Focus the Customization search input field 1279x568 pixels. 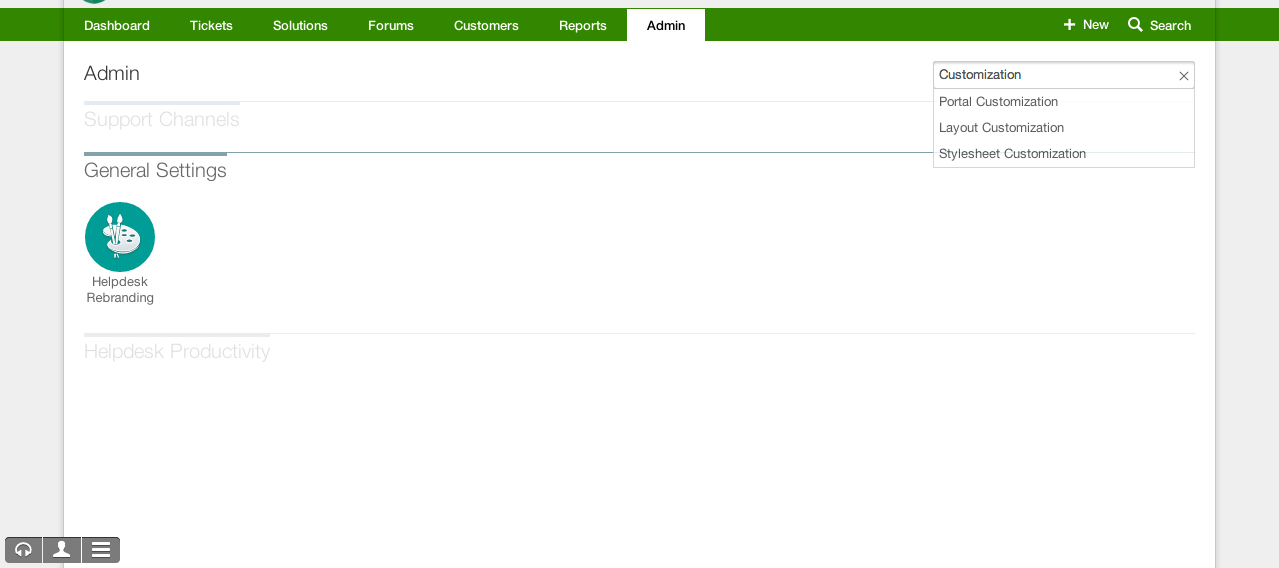[1050, 75]
